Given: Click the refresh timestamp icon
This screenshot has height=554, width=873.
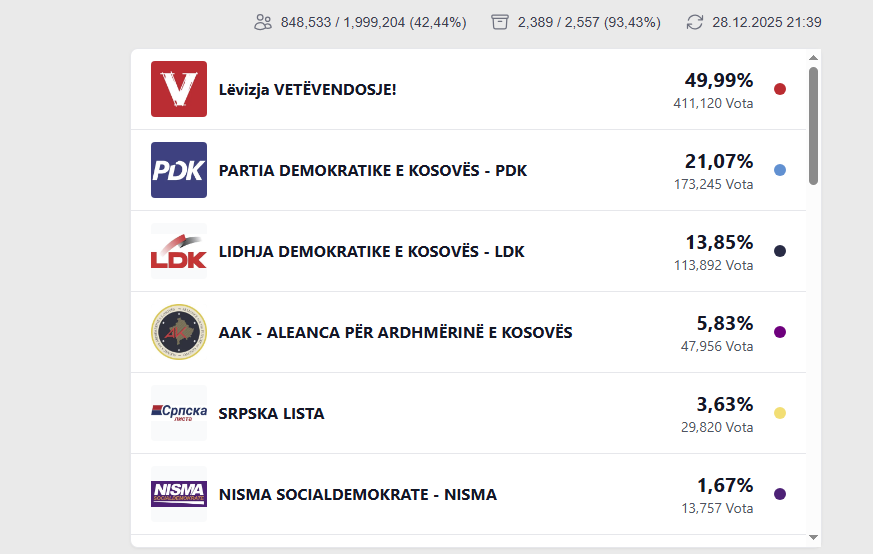Looking at the screenshot, I should (x=695, y=22).
